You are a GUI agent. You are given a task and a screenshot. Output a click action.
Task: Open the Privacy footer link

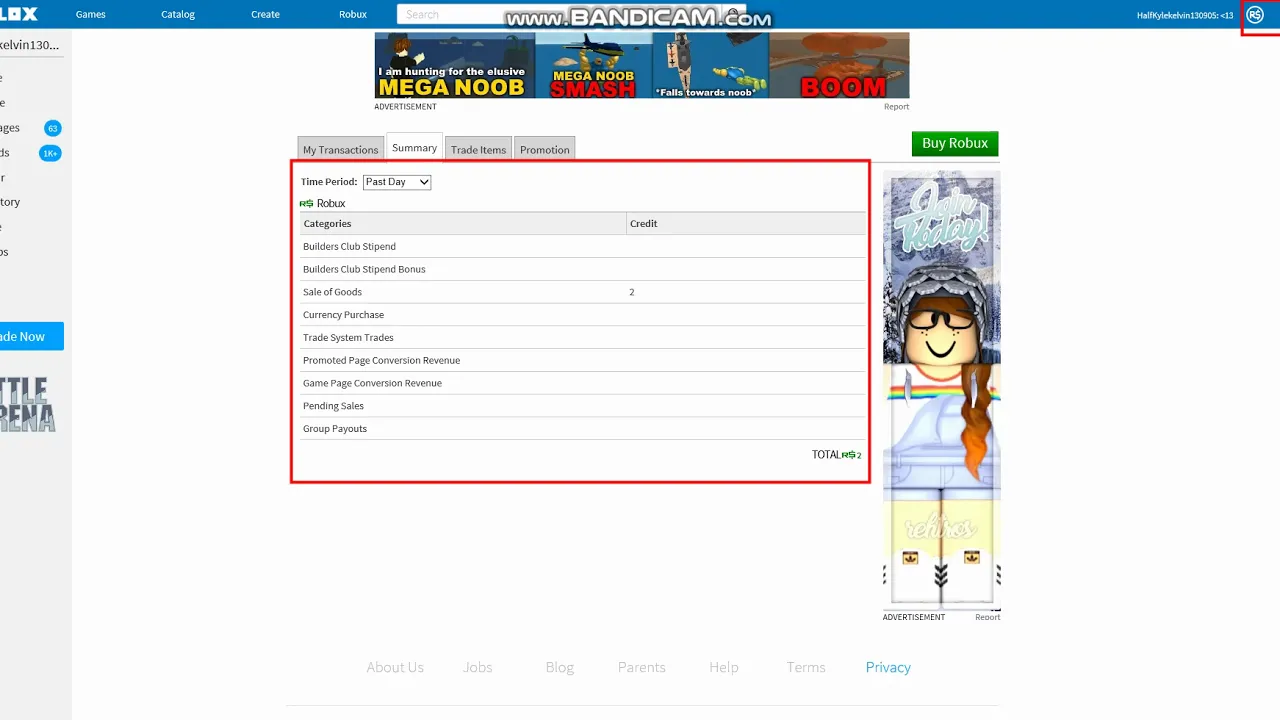[x=888, y=667]
